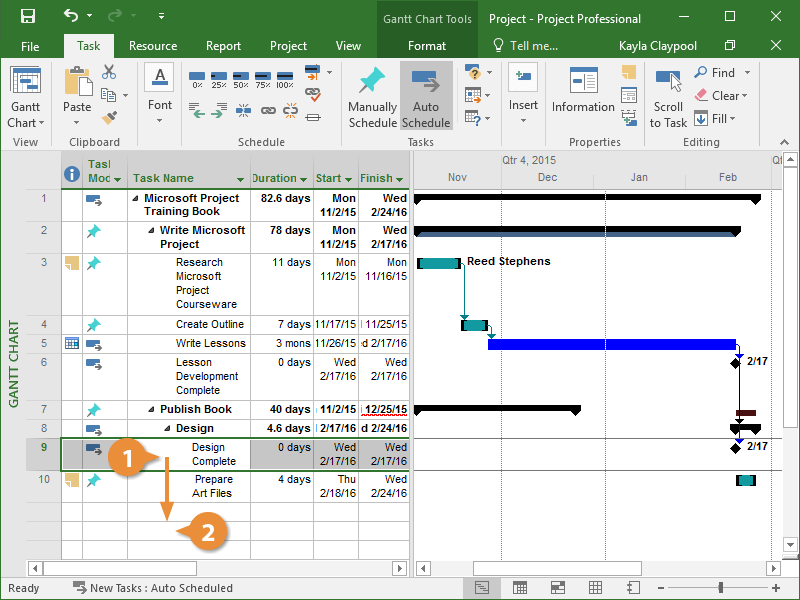Open the Task Name column filter dropdown

(x=240, y=180)
